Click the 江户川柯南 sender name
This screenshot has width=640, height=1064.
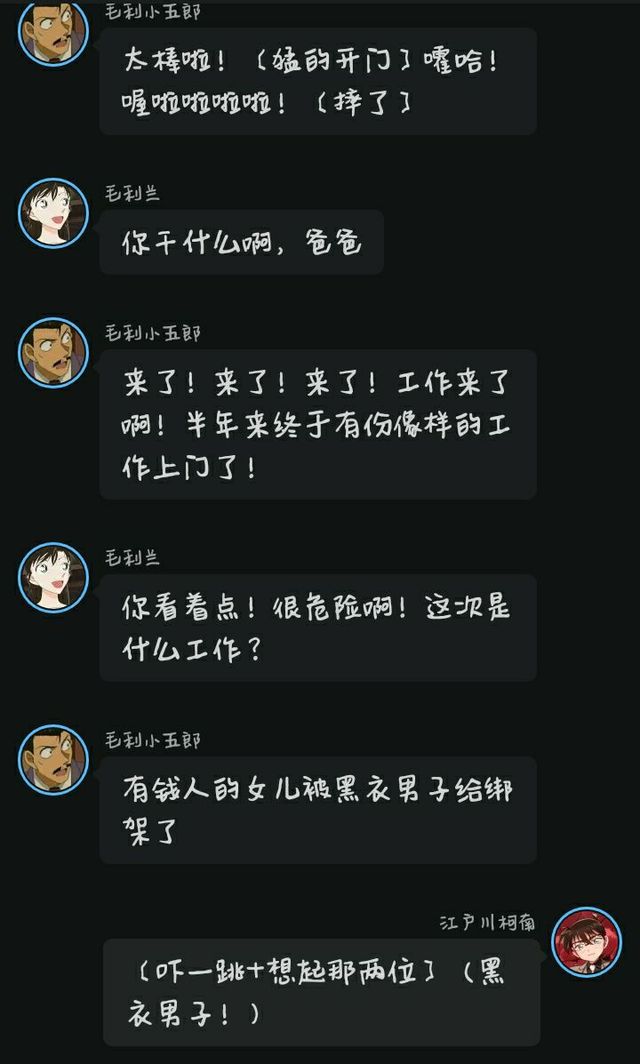[487, 923]
